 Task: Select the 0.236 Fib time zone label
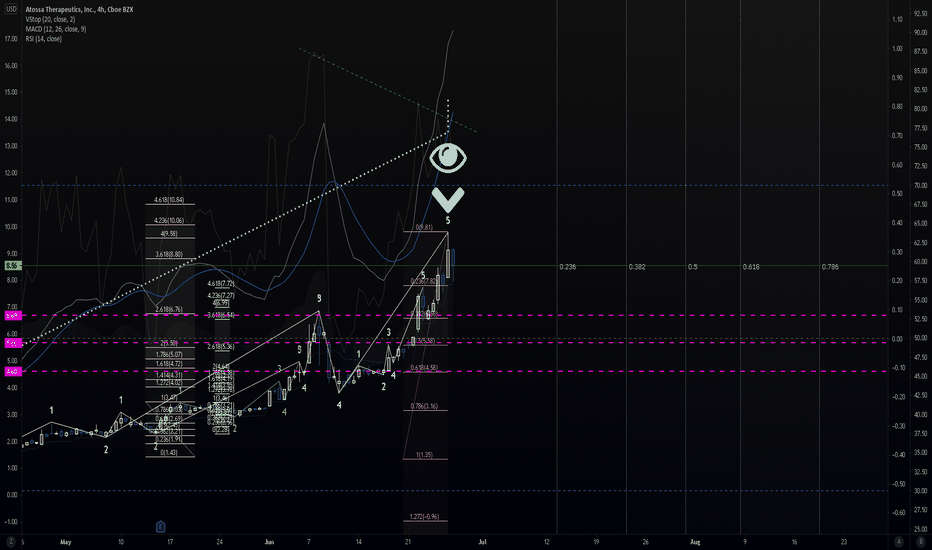point(568,267)
